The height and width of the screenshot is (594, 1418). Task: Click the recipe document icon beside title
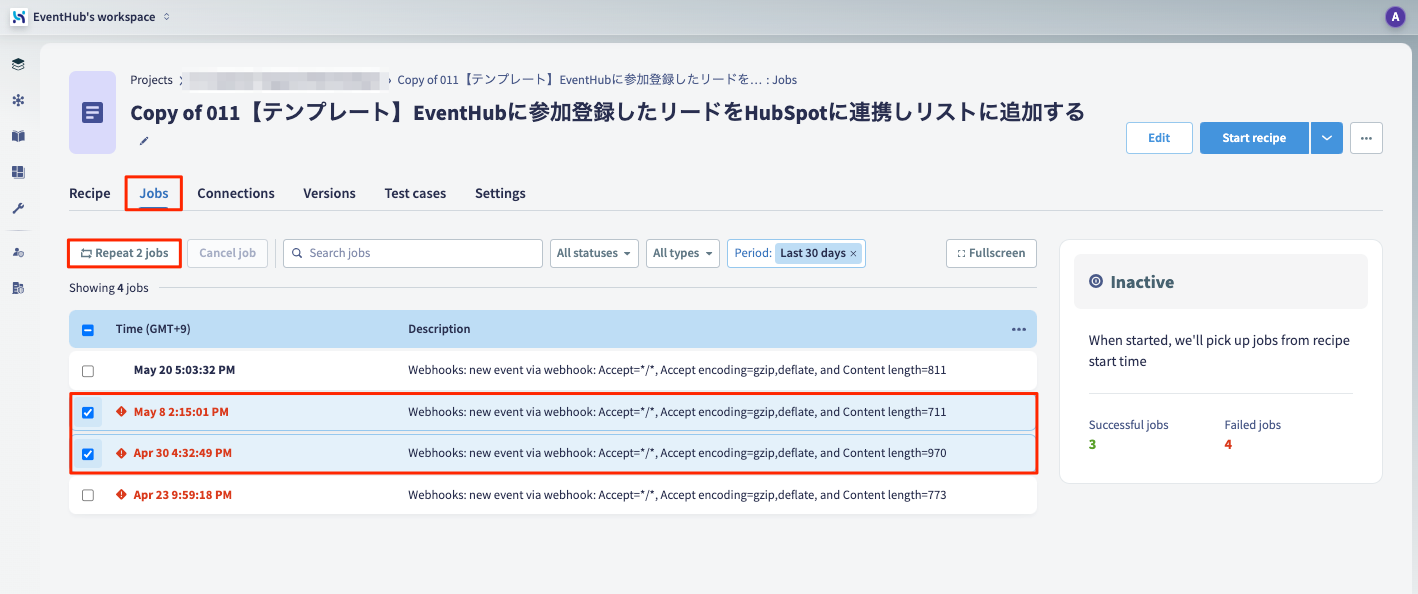tap(92, 112)
